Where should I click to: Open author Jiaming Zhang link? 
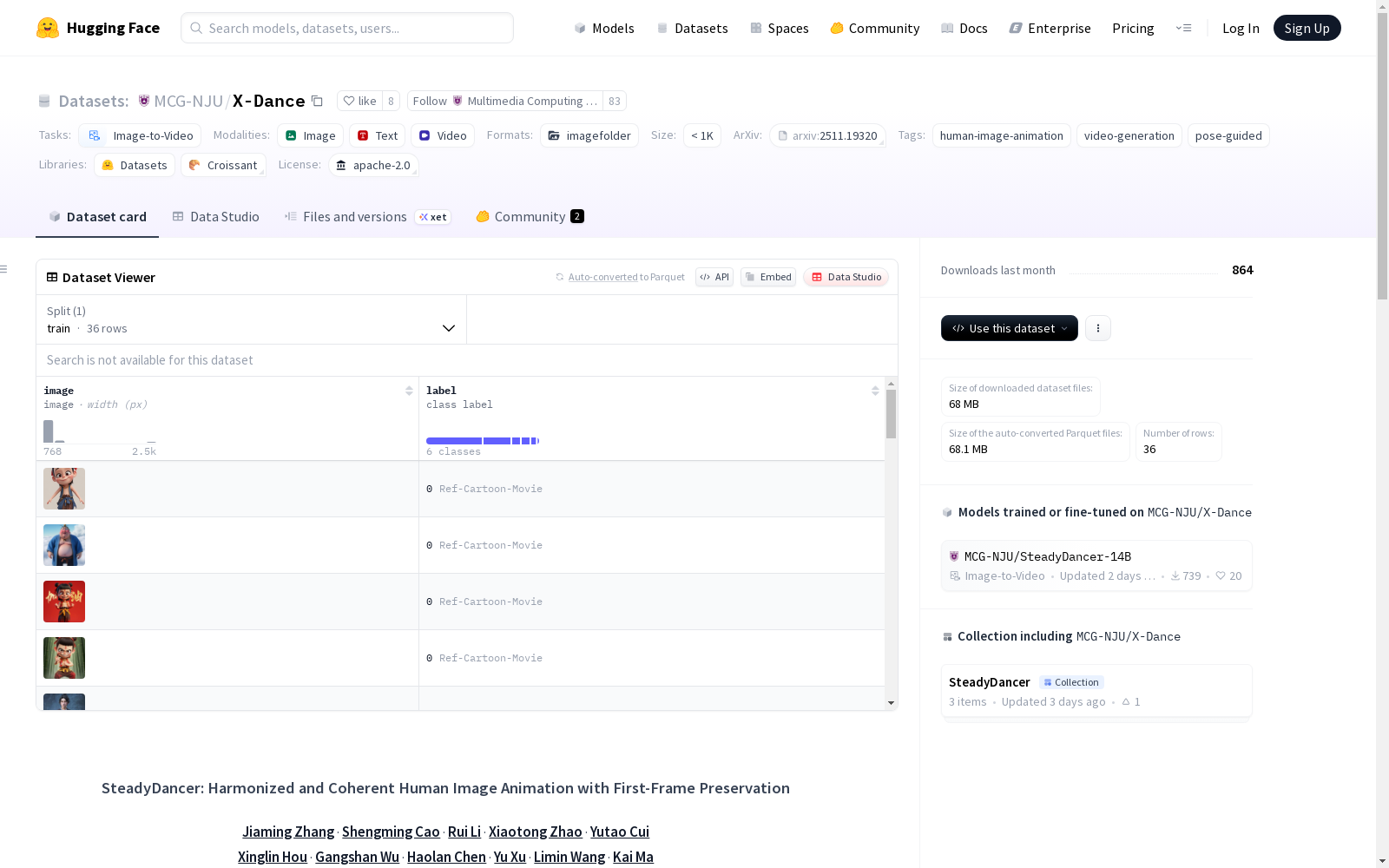pos(288,832)
